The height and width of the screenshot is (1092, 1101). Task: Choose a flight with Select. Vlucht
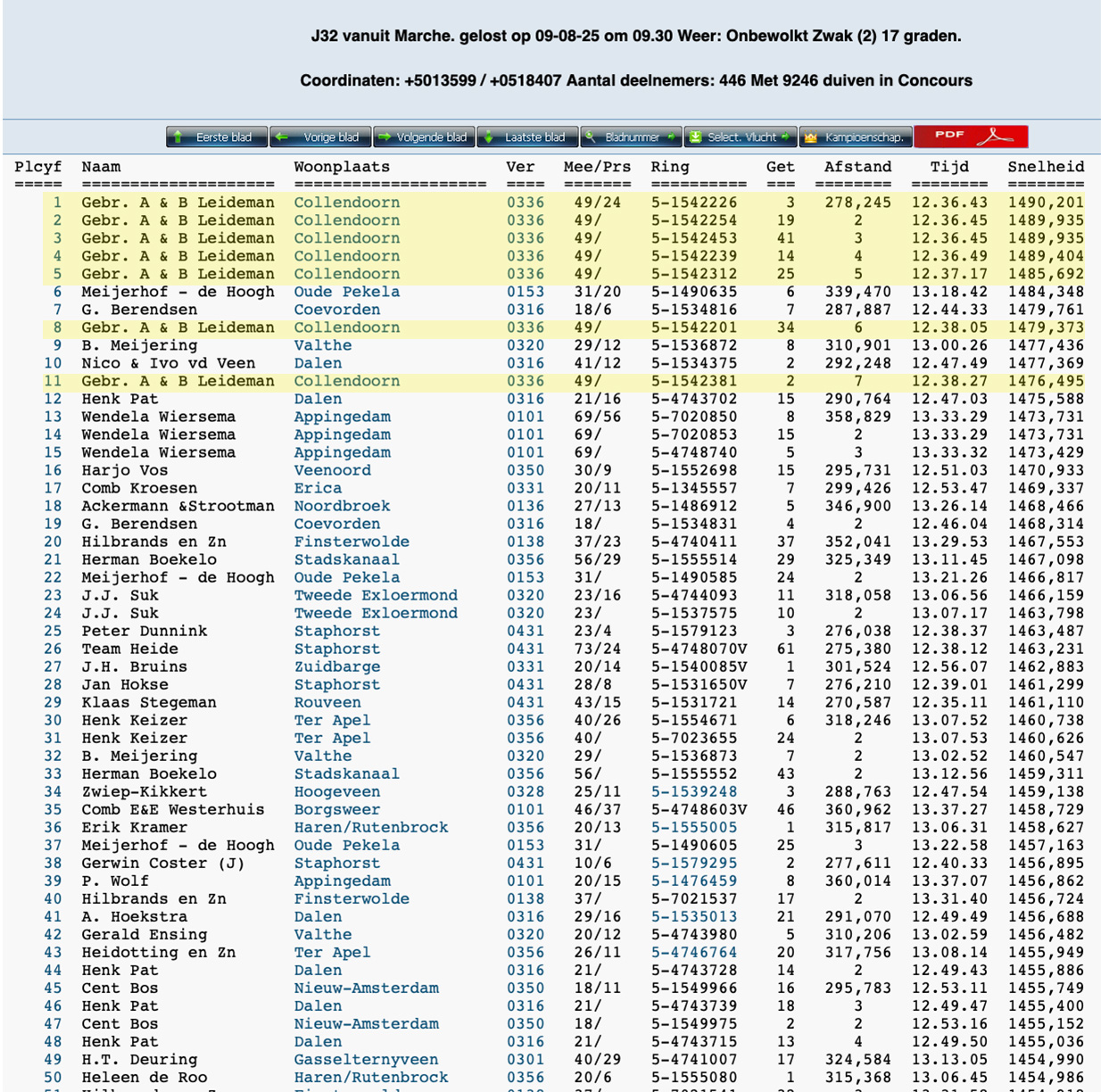coord(741,136)
